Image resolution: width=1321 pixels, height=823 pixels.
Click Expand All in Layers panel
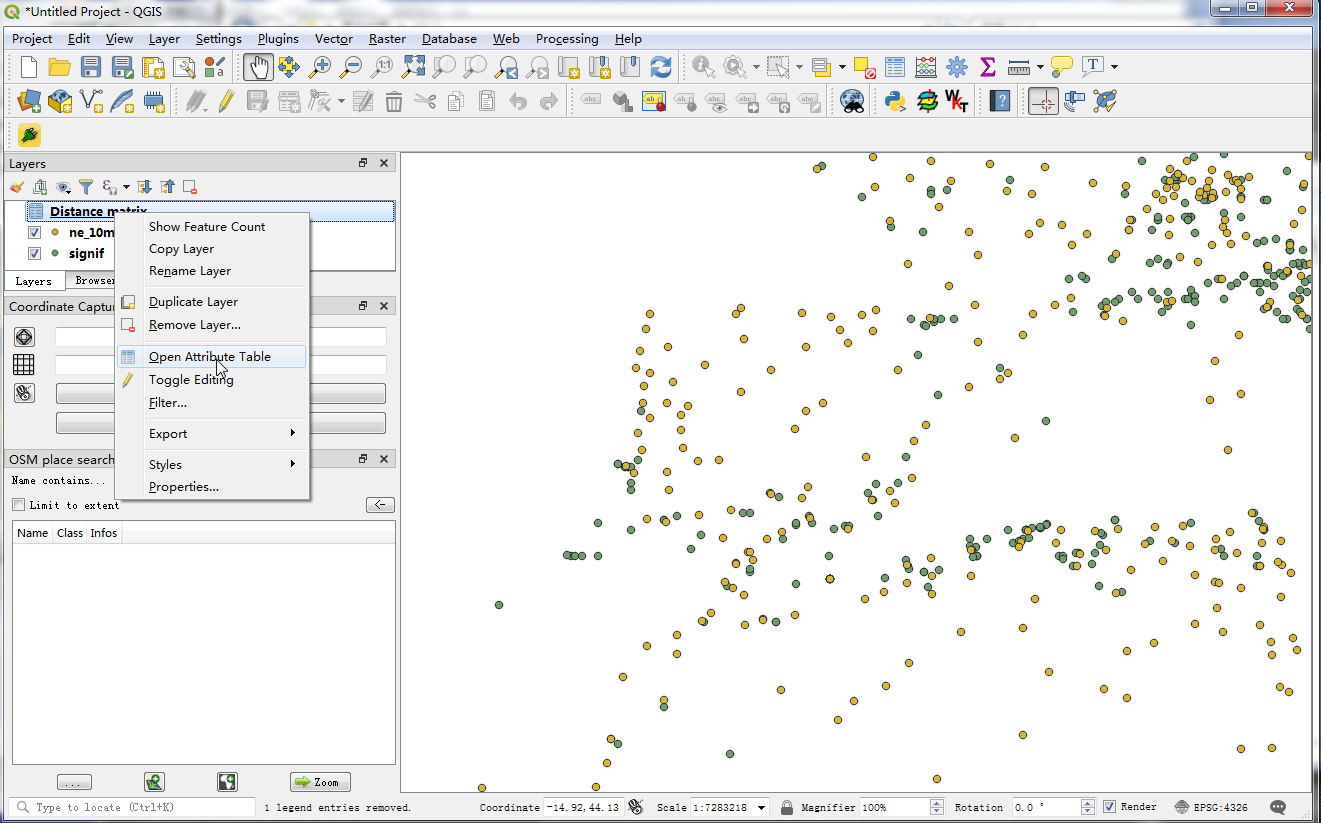tap(144, 187)
